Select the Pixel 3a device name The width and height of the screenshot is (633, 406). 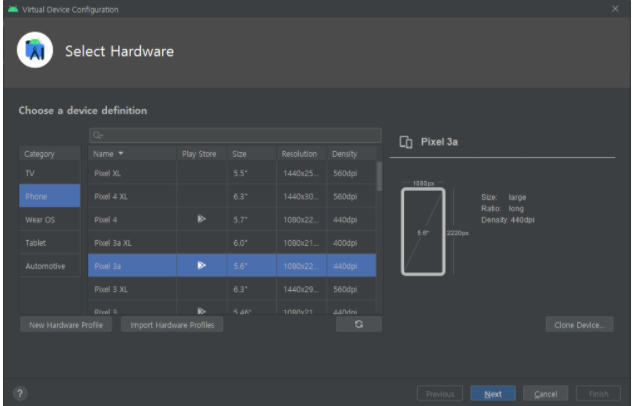[x=107, y=266]
